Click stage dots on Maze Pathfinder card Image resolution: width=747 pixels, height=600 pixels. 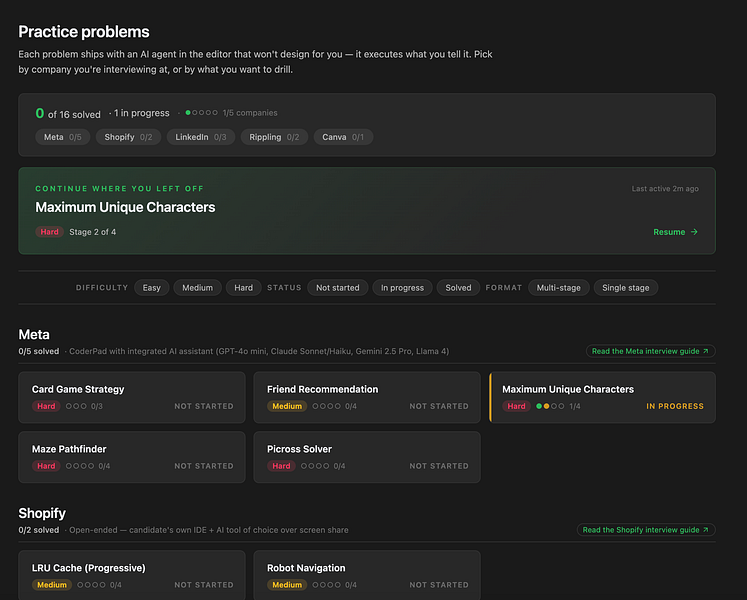pyautogui.click(x=80, y=466)
